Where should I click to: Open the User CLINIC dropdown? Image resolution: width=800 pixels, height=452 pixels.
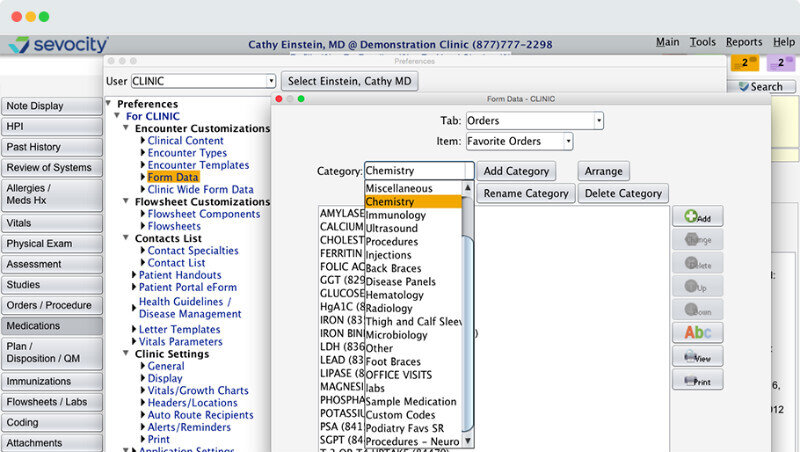pos(270,81)
